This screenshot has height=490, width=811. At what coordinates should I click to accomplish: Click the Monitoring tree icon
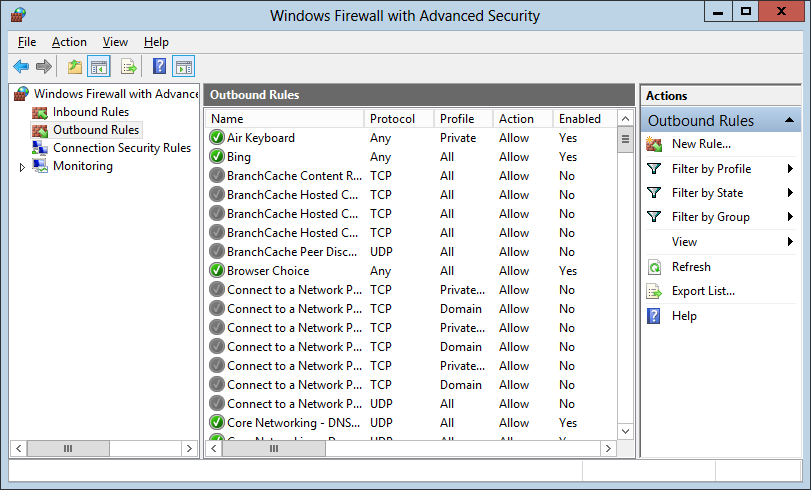click(x=40, y=166)
